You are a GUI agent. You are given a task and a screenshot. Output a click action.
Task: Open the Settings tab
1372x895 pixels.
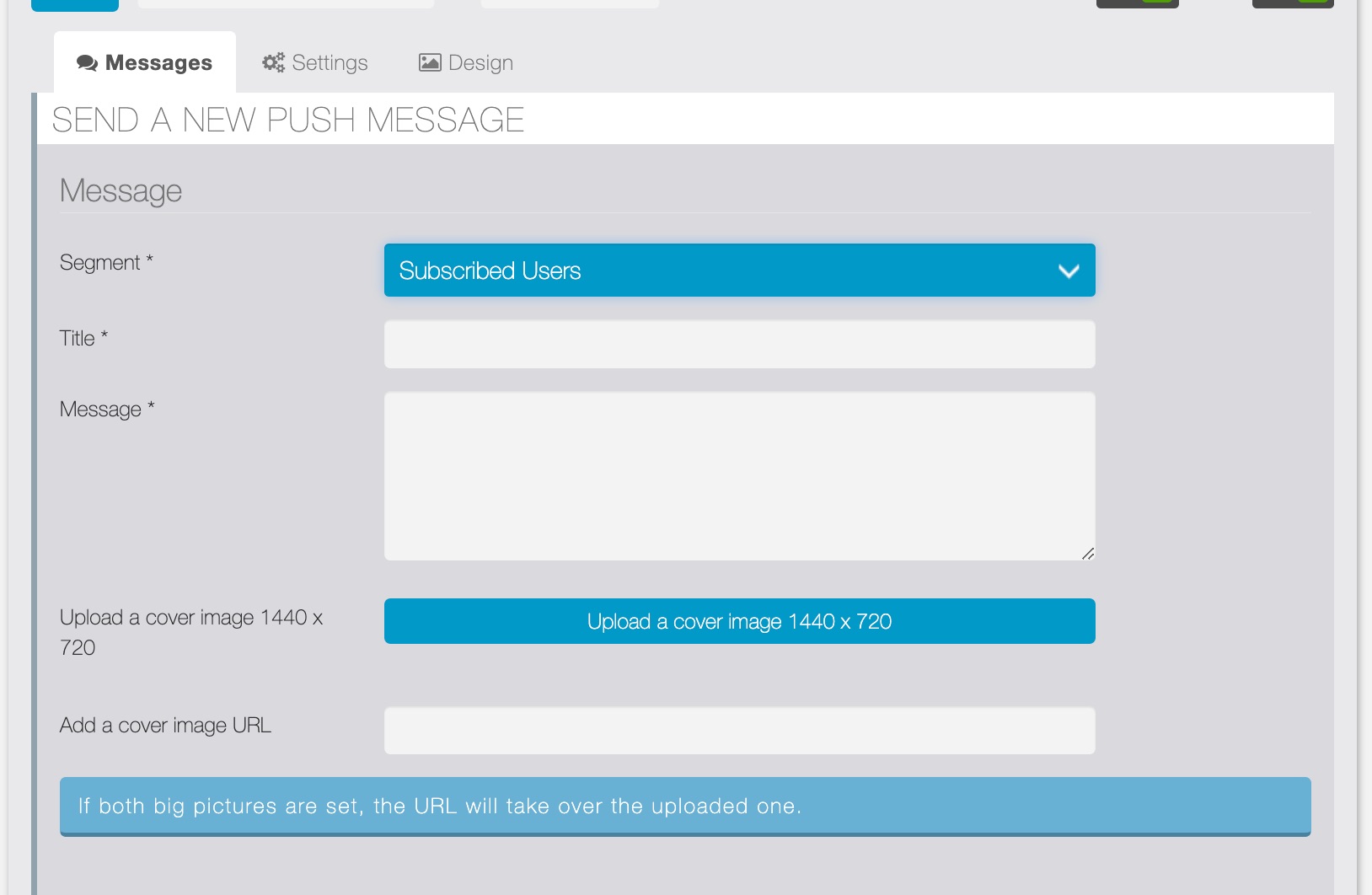click(x=315, y=63)
